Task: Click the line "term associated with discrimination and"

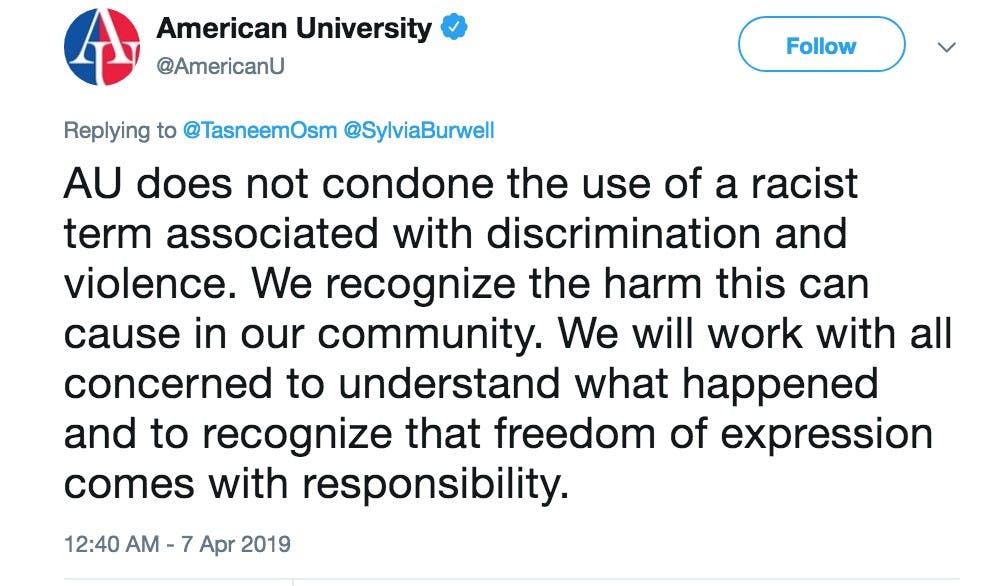Action: coord(455,233)
